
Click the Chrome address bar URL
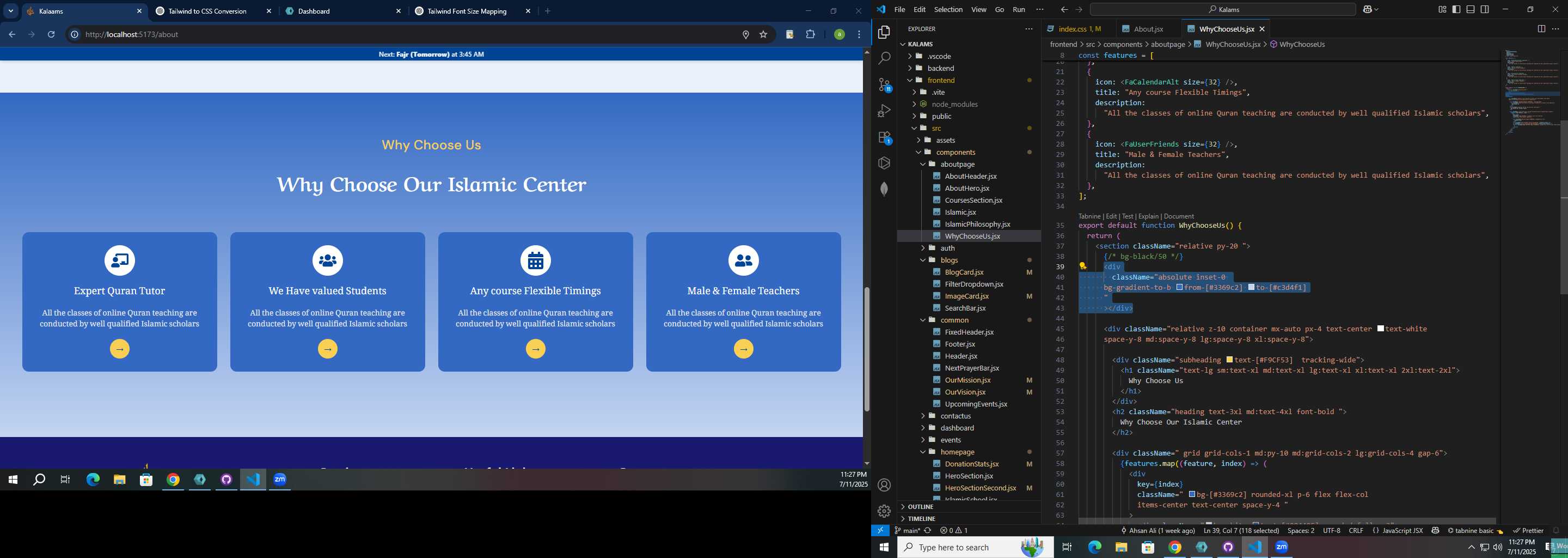pos(132,34)
